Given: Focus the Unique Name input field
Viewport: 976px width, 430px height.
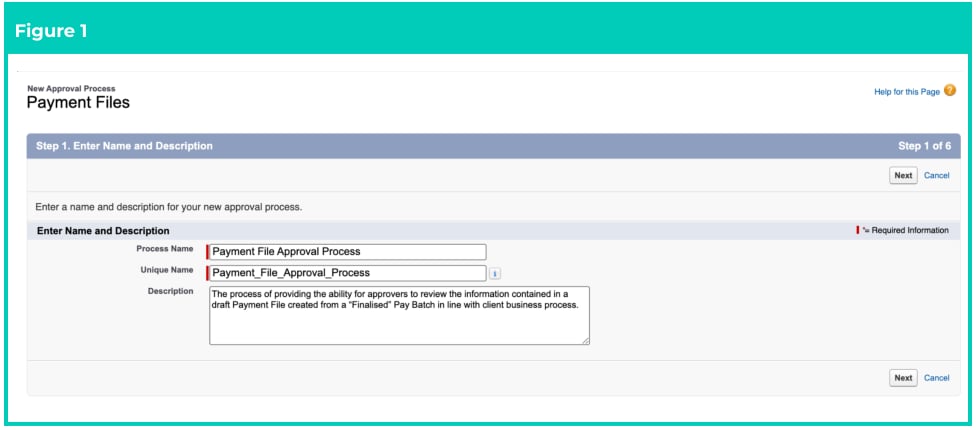Looking at the screenshot, I should [347, 273].
